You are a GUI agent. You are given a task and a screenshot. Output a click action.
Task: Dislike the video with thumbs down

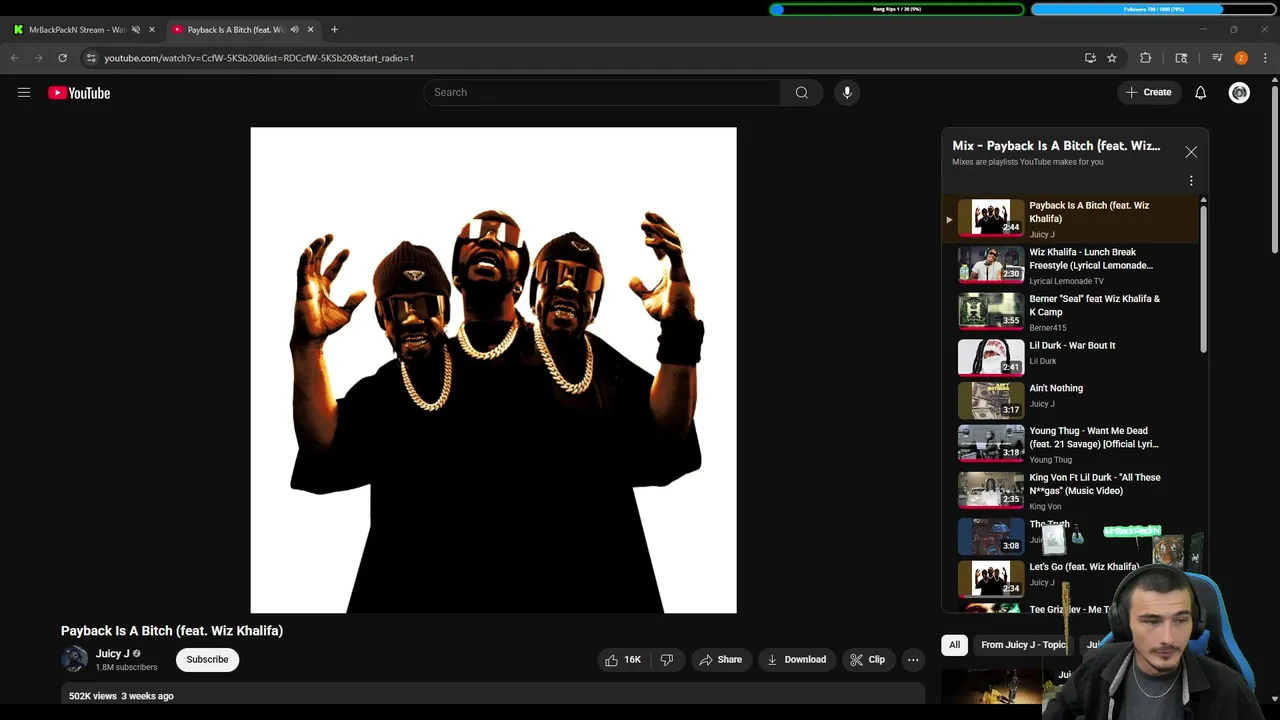coord(667,660)
